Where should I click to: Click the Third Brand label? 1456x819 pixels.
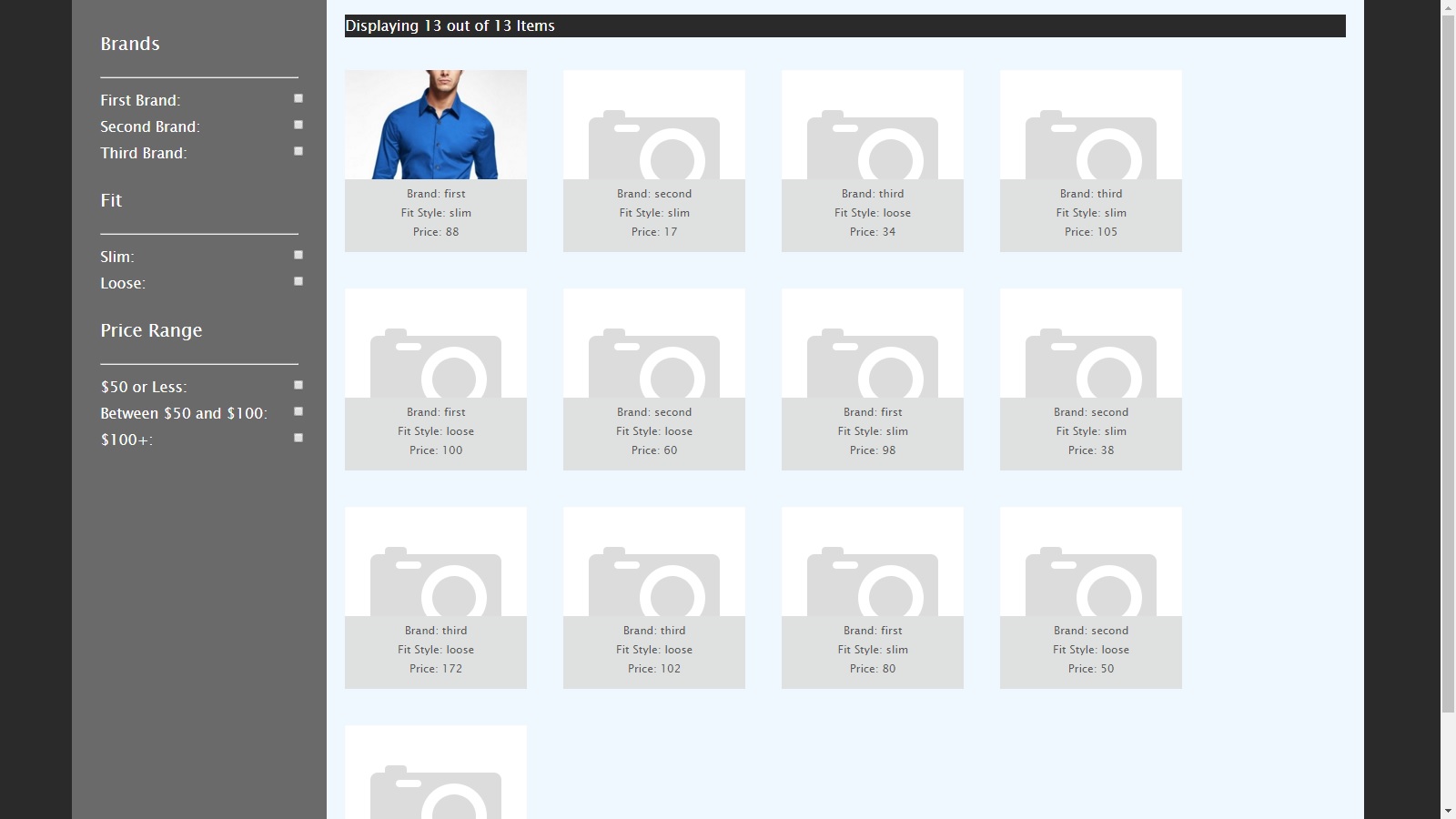click(144, 153)
